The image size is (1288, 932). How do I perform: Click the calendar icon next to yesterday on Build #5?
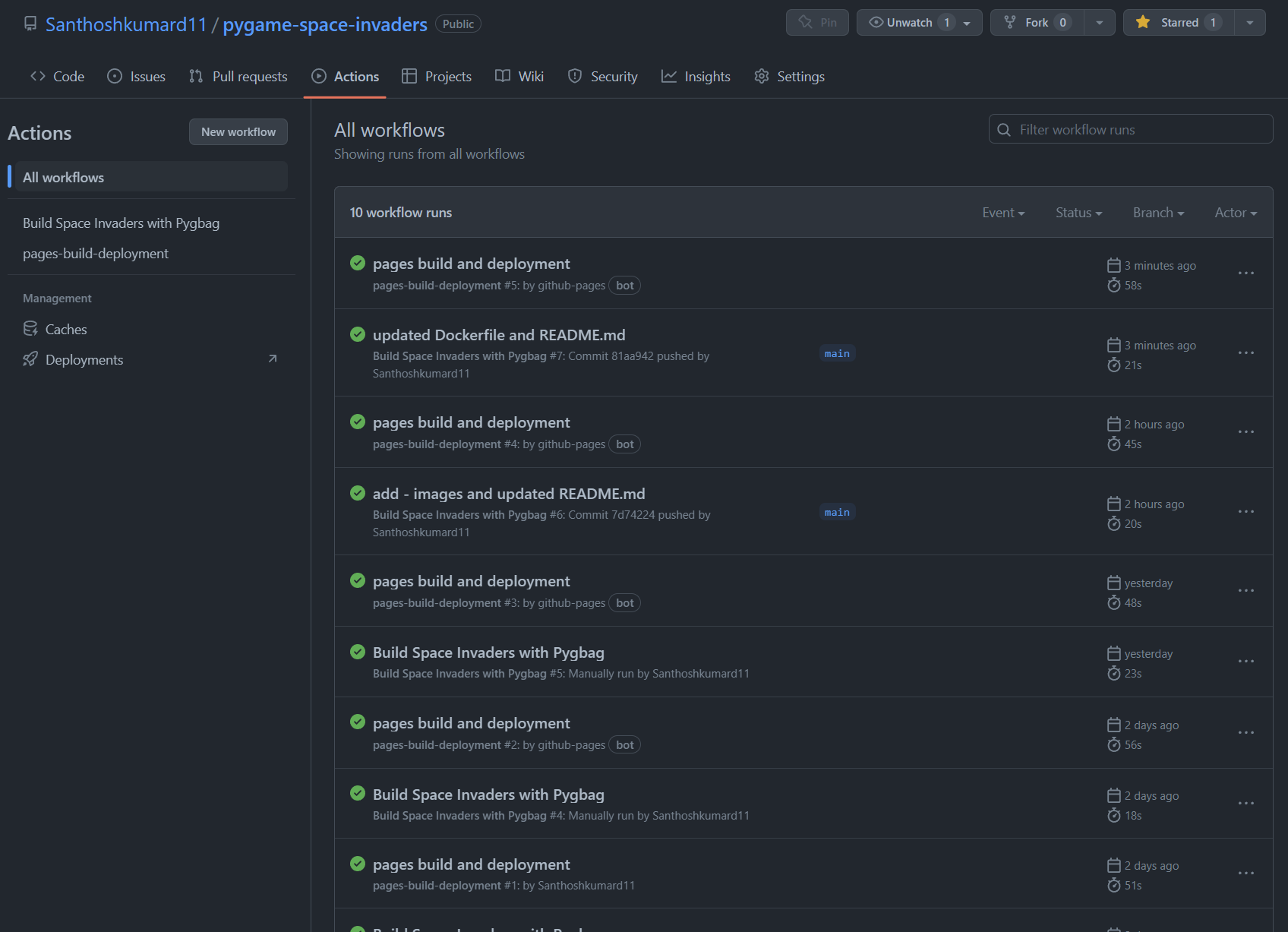tap(1114, 653)
